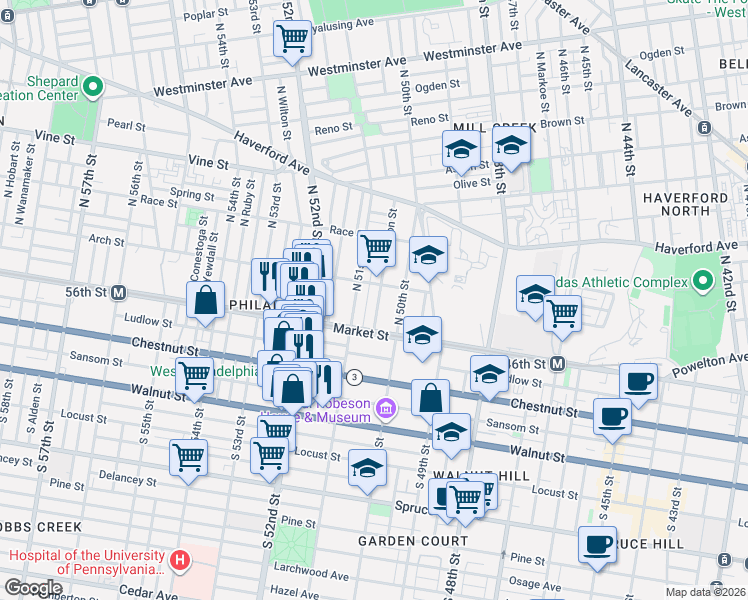Image resolution: width=748 pixels, height=600 pixels.
Task: Select the Paul Robeson House & Museum label
Action: coord(316,410)
